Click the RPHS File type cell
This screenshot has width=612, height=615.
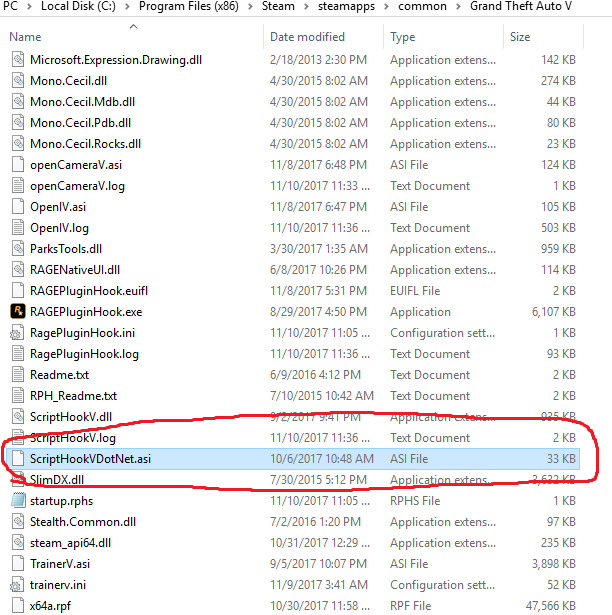[415, 501]
